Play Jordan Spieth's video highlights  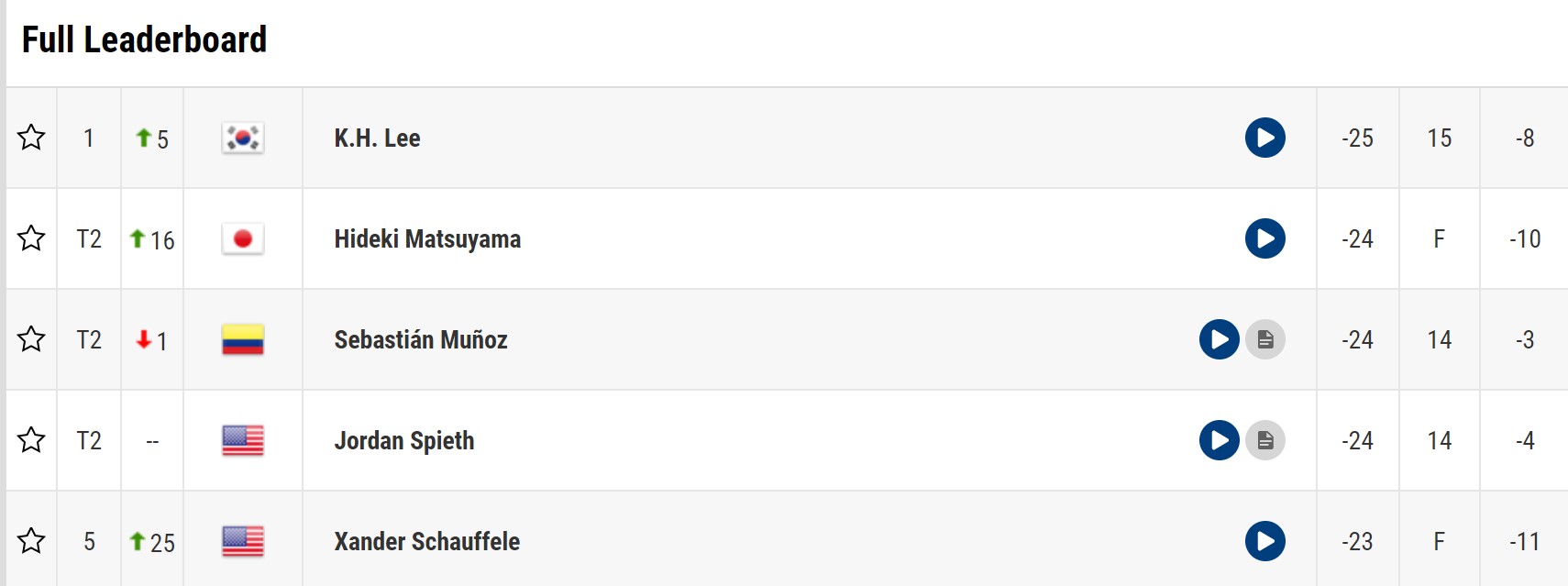[x=1219, y=440]
